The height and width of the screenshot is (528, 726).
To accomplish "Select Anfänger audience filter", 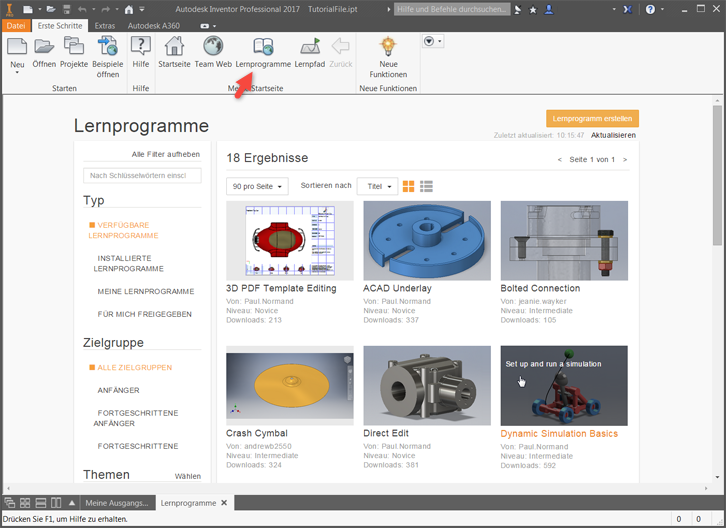I will (118, 390).
